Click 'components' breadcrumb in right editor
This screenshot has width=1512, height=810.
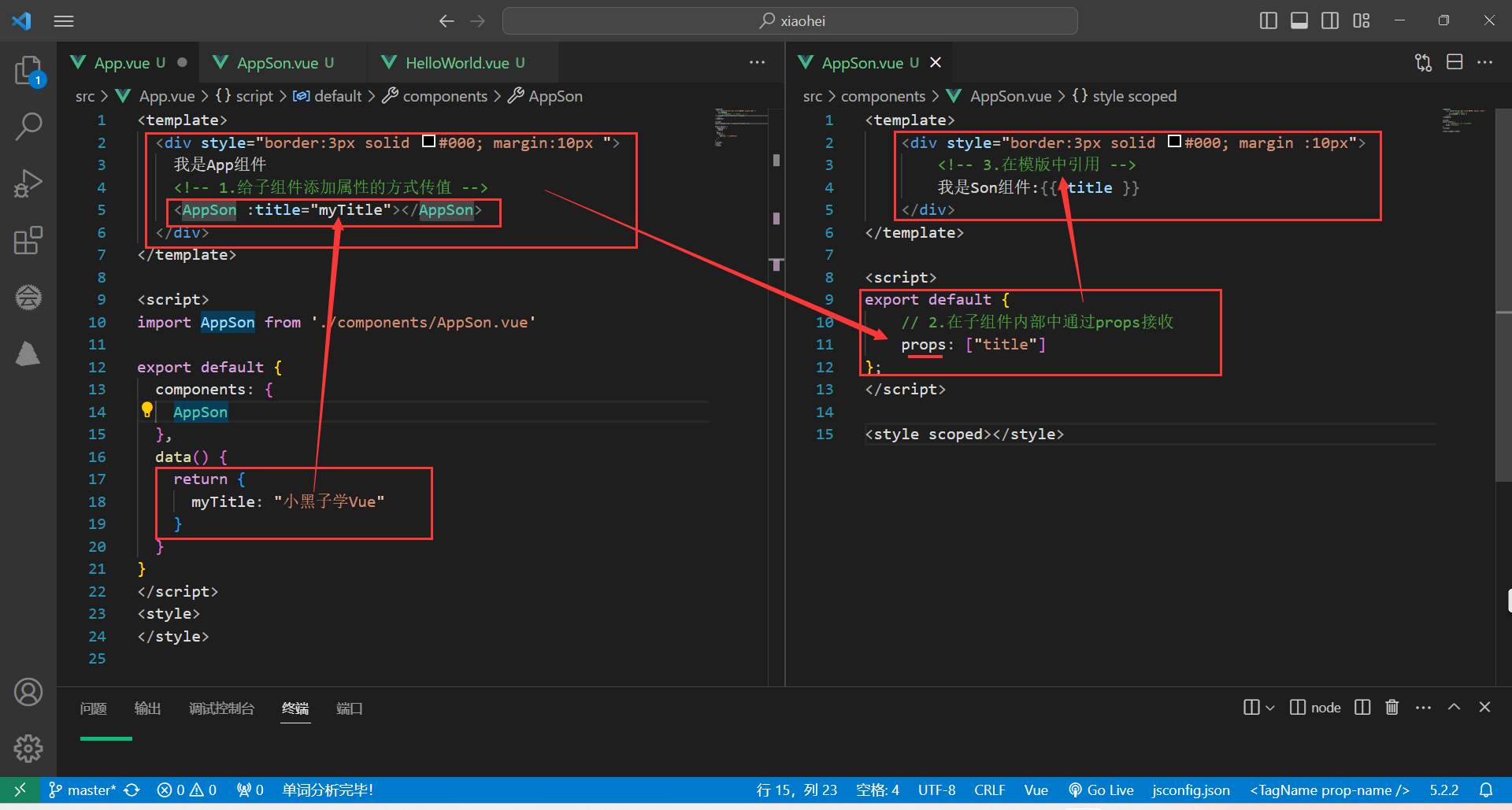[883, 96]
